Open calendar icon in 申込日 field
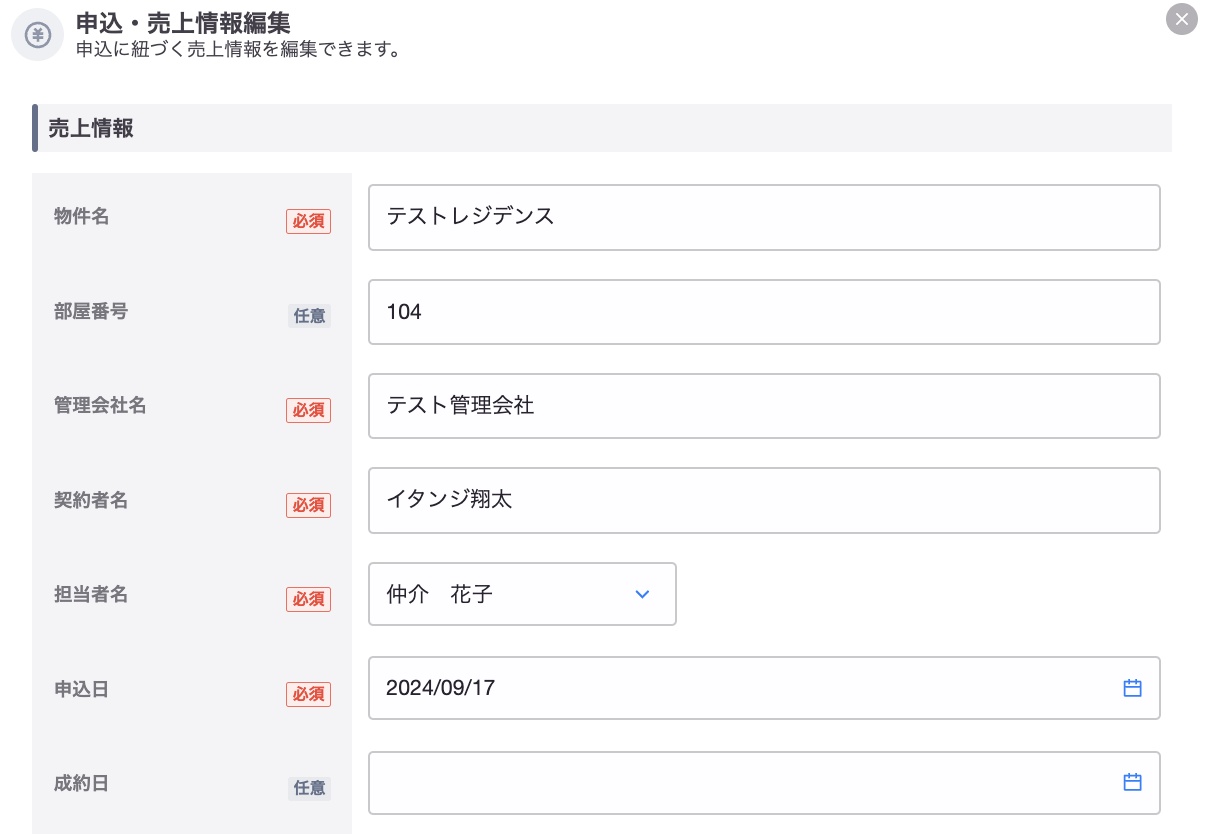 (1132, 688)
